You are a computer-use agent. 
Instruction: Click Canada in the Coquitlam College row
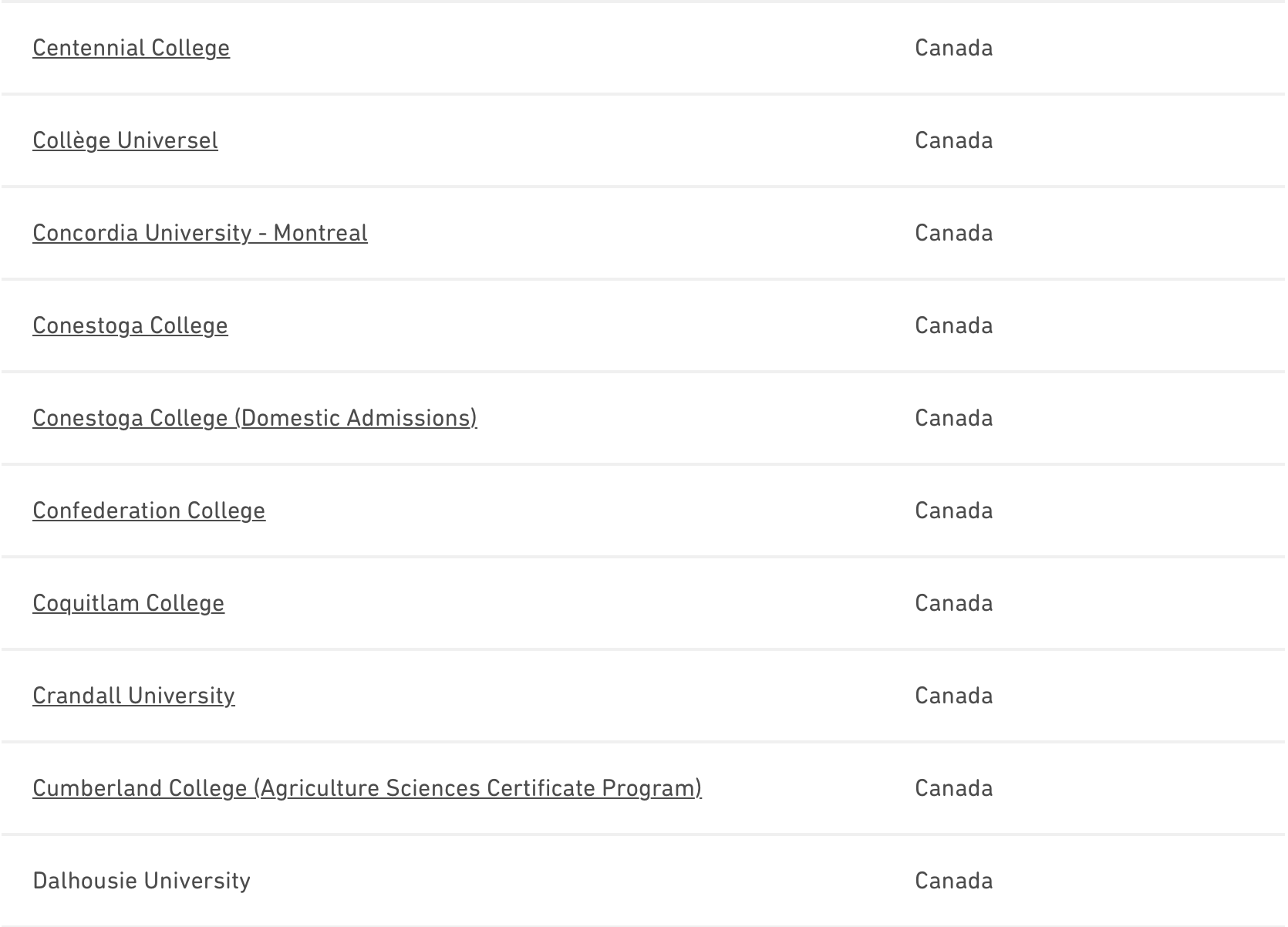click(953, 603)
